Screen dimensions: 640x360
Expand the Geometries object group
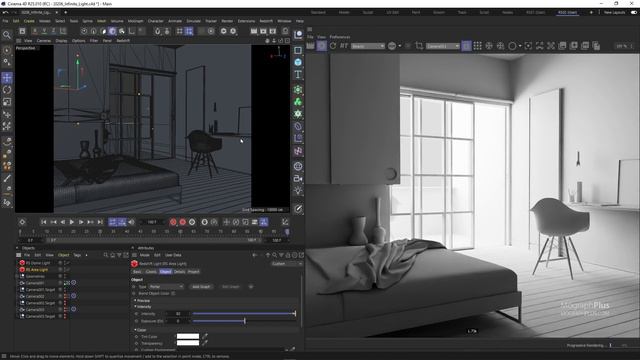(x=17, y=276)
